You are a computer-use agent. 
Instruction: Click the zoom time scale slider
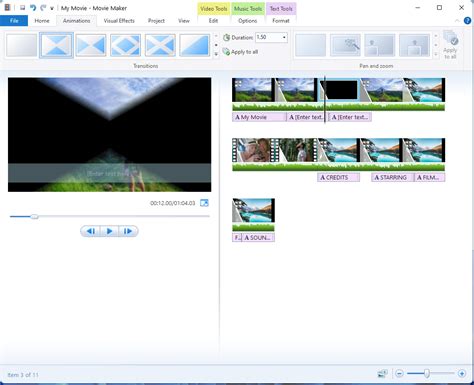427,374
